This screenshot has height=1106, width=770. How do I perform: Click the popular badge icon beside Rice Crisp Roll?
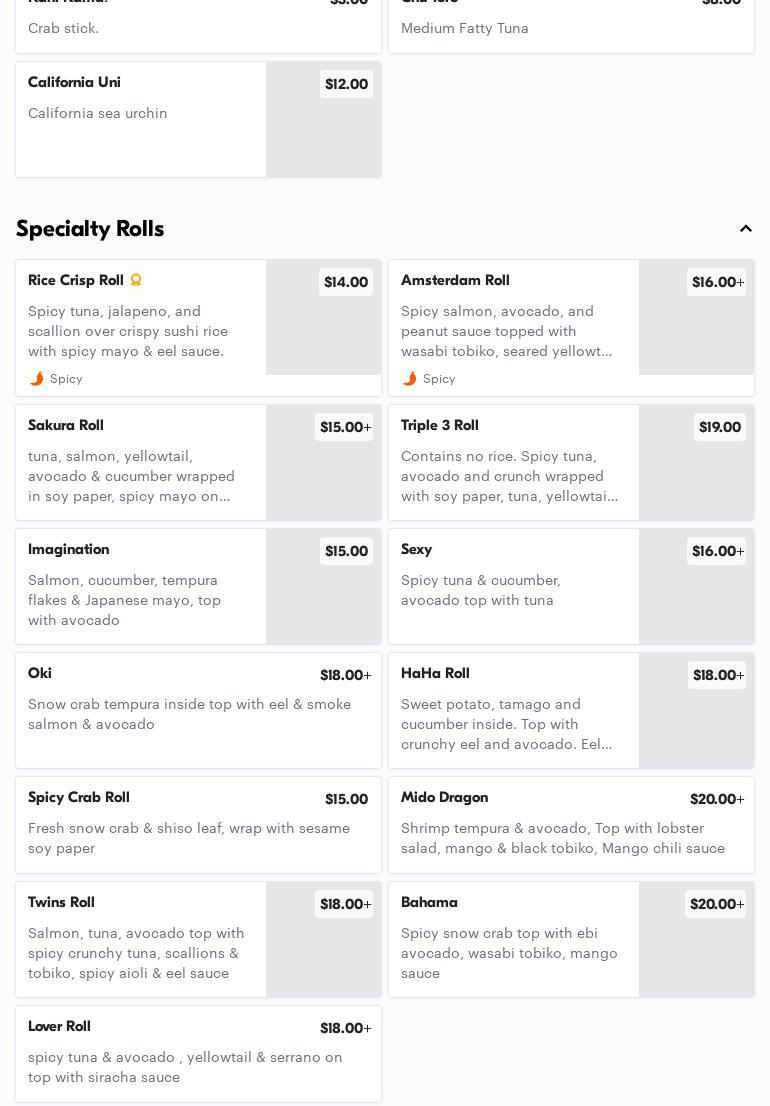(136, 281)
